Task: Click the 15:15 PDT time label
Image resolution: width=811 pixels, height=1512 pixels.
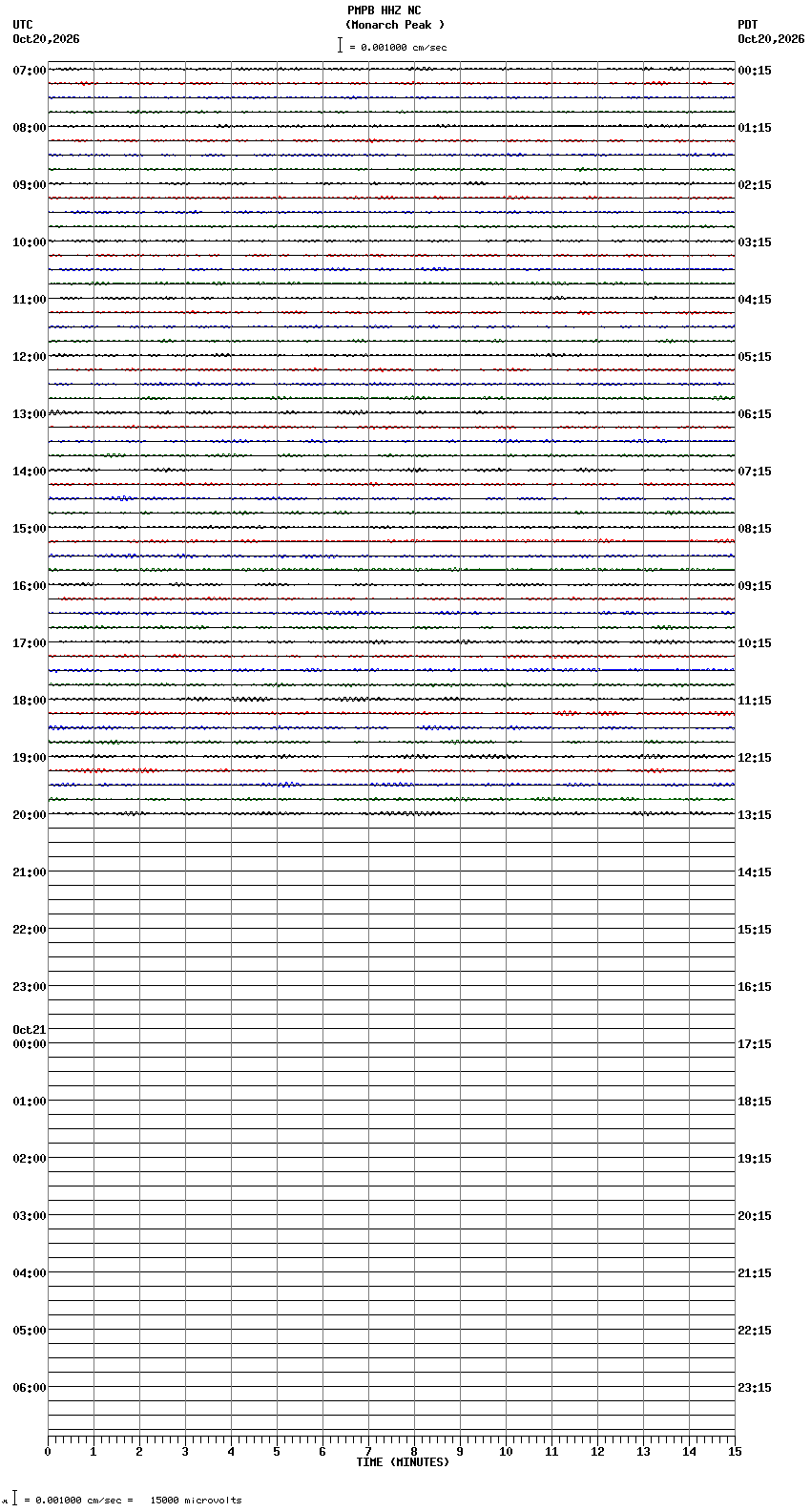Action: point(755,930)
